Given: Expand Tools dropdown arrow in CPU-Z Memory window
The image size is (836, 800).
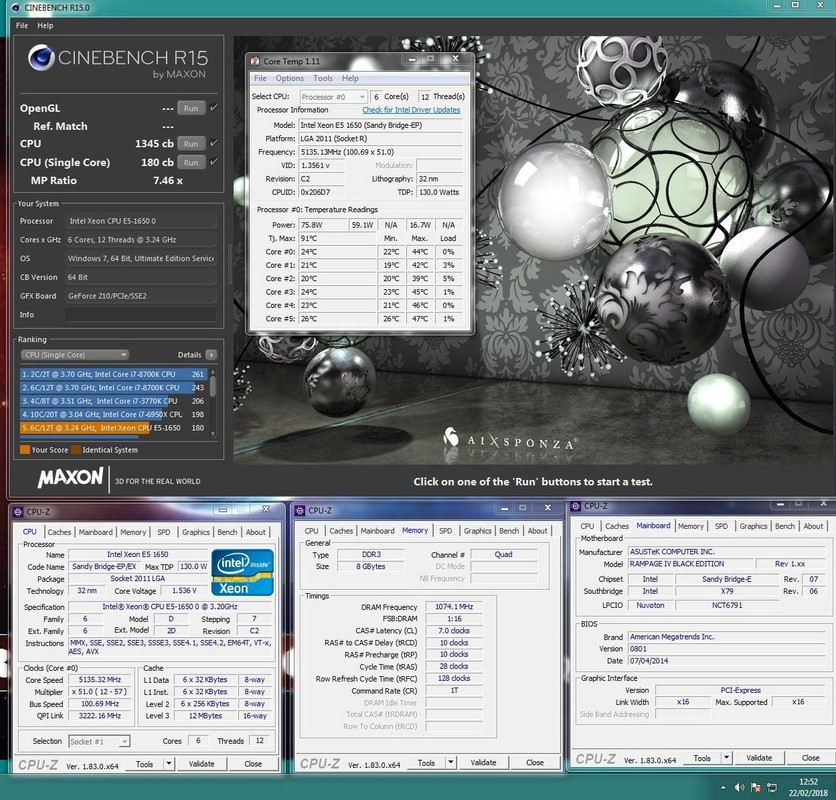Looking at the screenshot, I should click(451, 763).
